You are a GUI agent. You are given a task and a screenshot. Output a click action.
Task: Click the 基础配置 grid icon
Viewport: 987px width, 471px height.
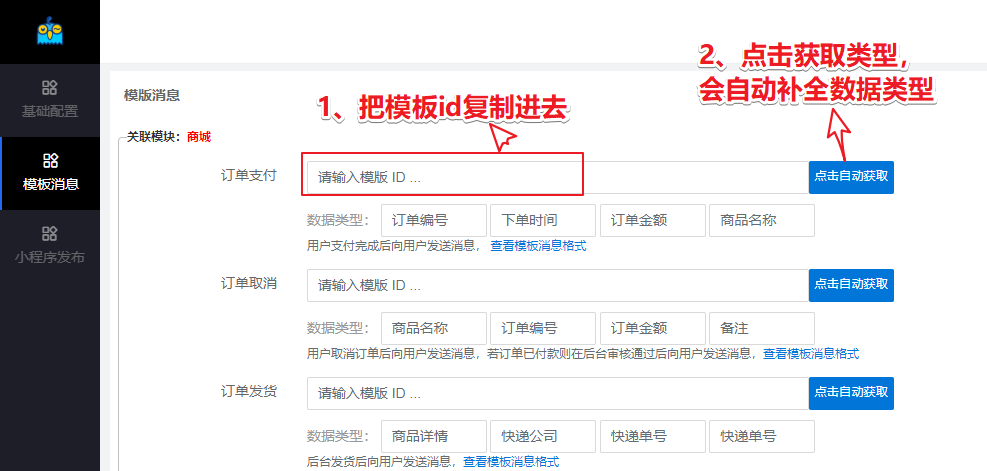pos(50,87)
